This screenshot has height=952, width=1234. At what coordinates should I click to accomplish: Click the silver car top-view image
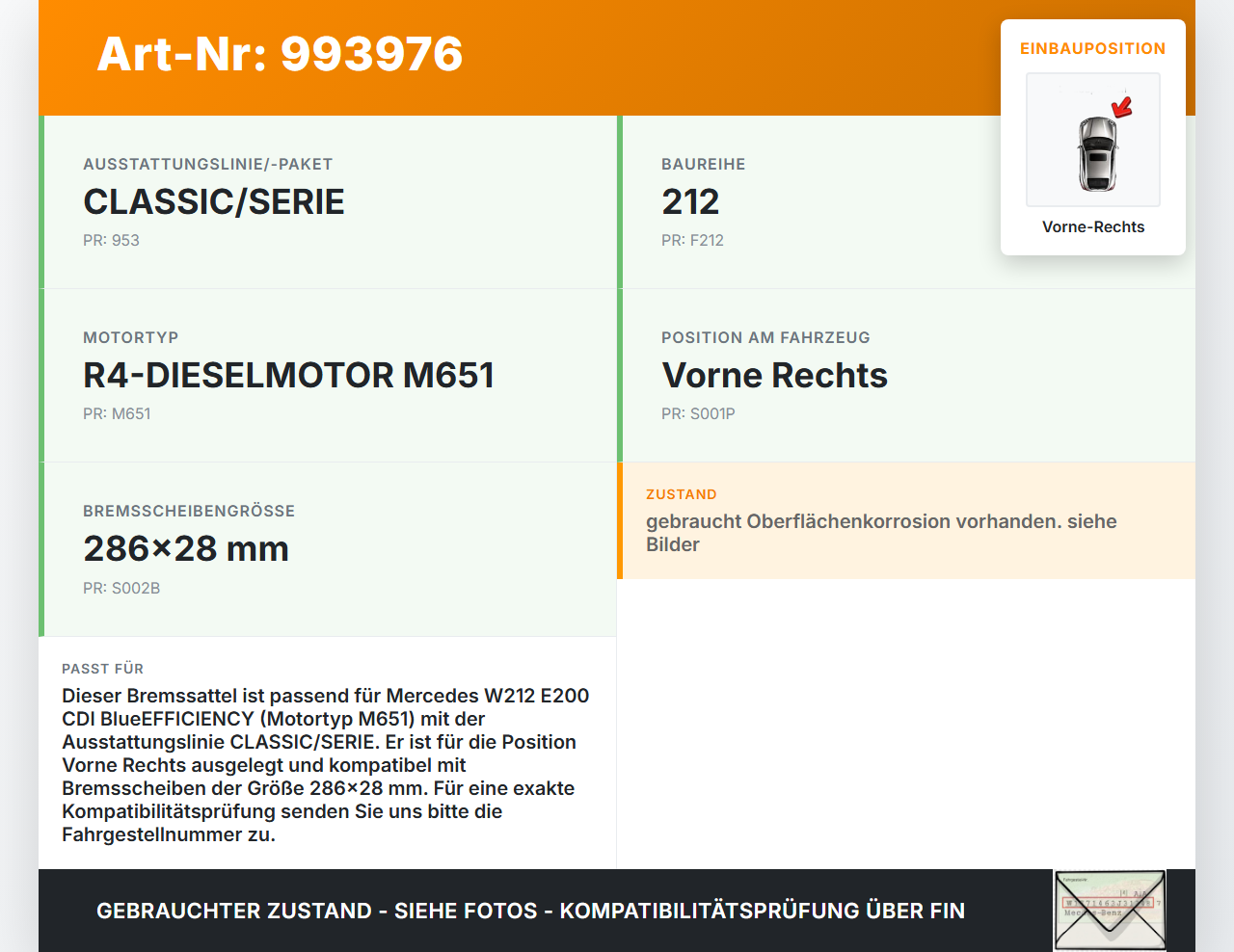coord(1096,154)
